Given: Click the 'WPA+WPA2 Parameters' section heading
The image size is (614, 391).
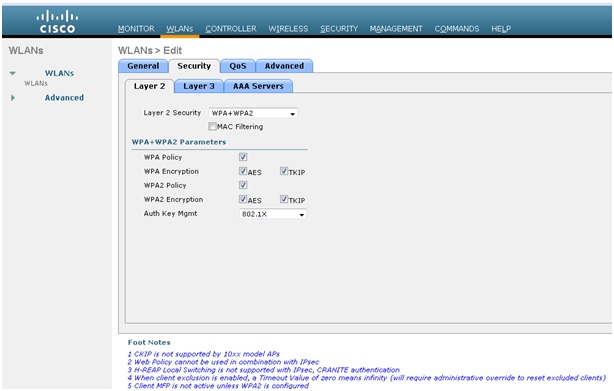Looking at the screenshot, I should coord(179,142).
